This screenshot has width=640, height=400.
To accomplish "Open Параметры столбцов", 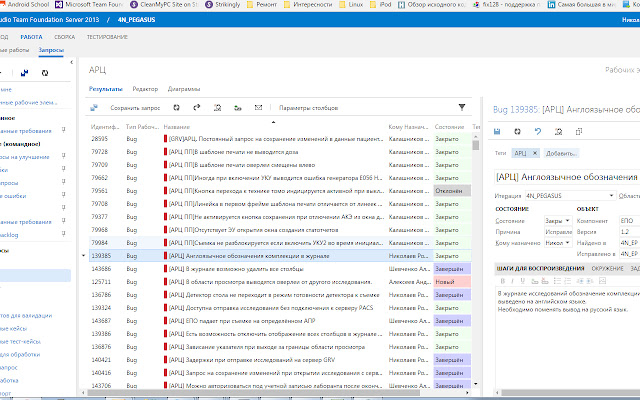I will tap(309, 108).
